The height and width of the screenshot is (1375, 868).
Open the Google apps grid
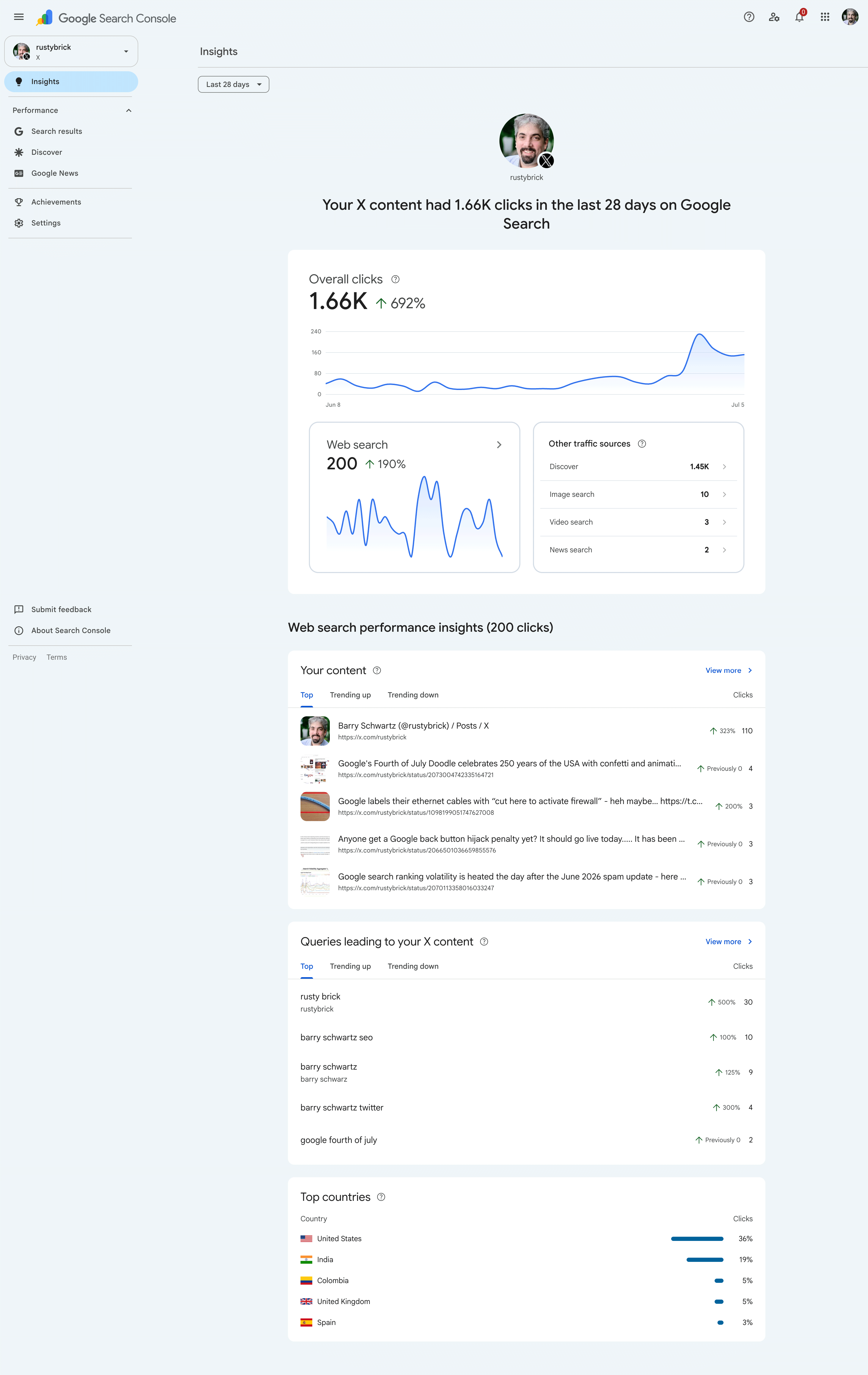[x=825, y=17]
